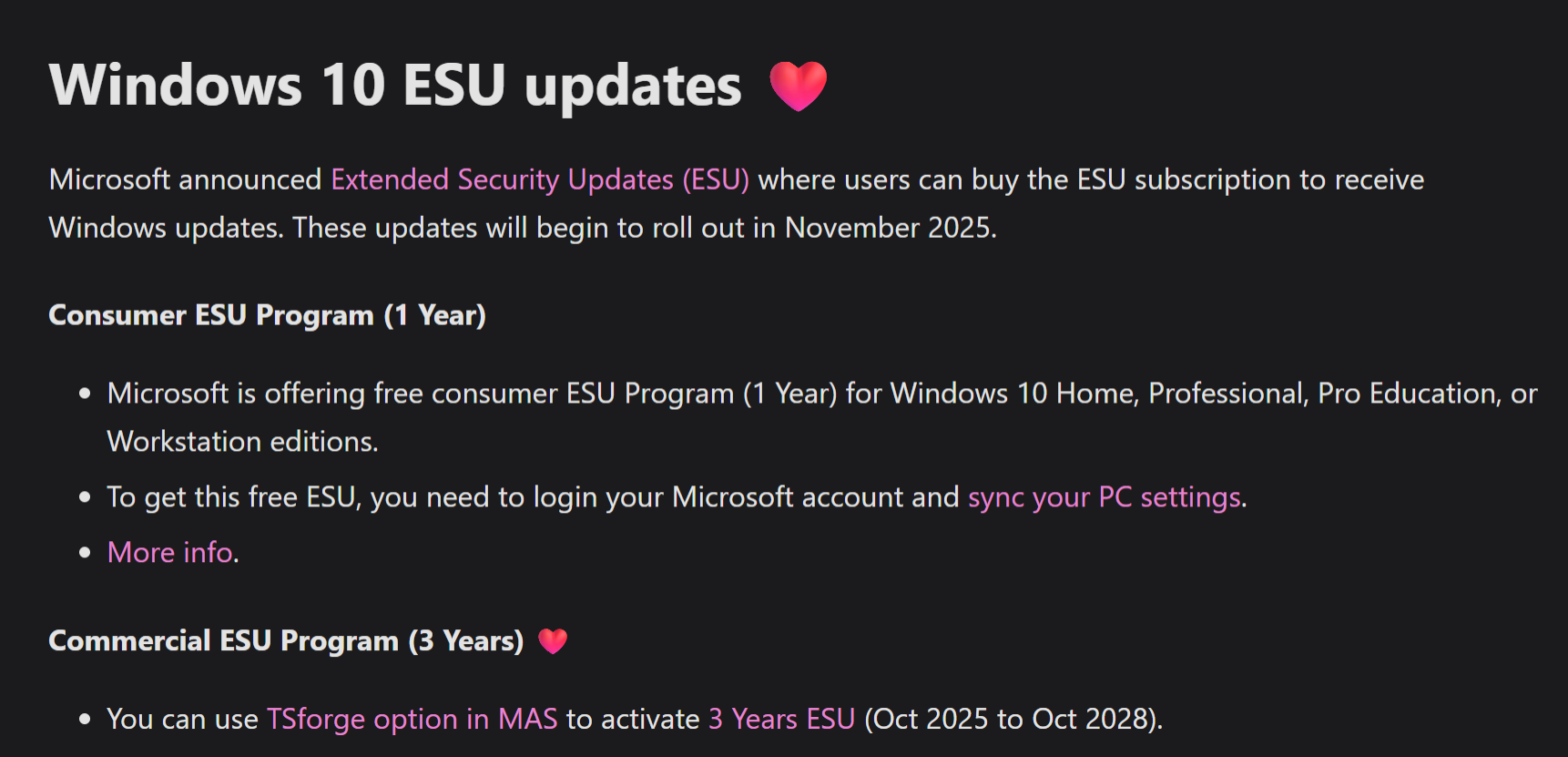The width and height of the screenshot is (1568, 757).
Task: Click the bullet before the 'More info' link
Action: click(85, 553)
